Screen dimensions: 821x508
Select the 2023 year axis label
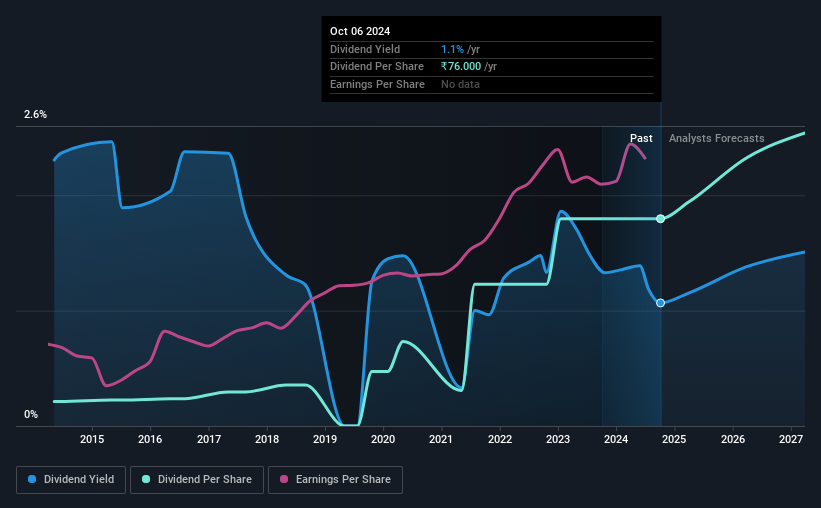[x=558, y=439]
